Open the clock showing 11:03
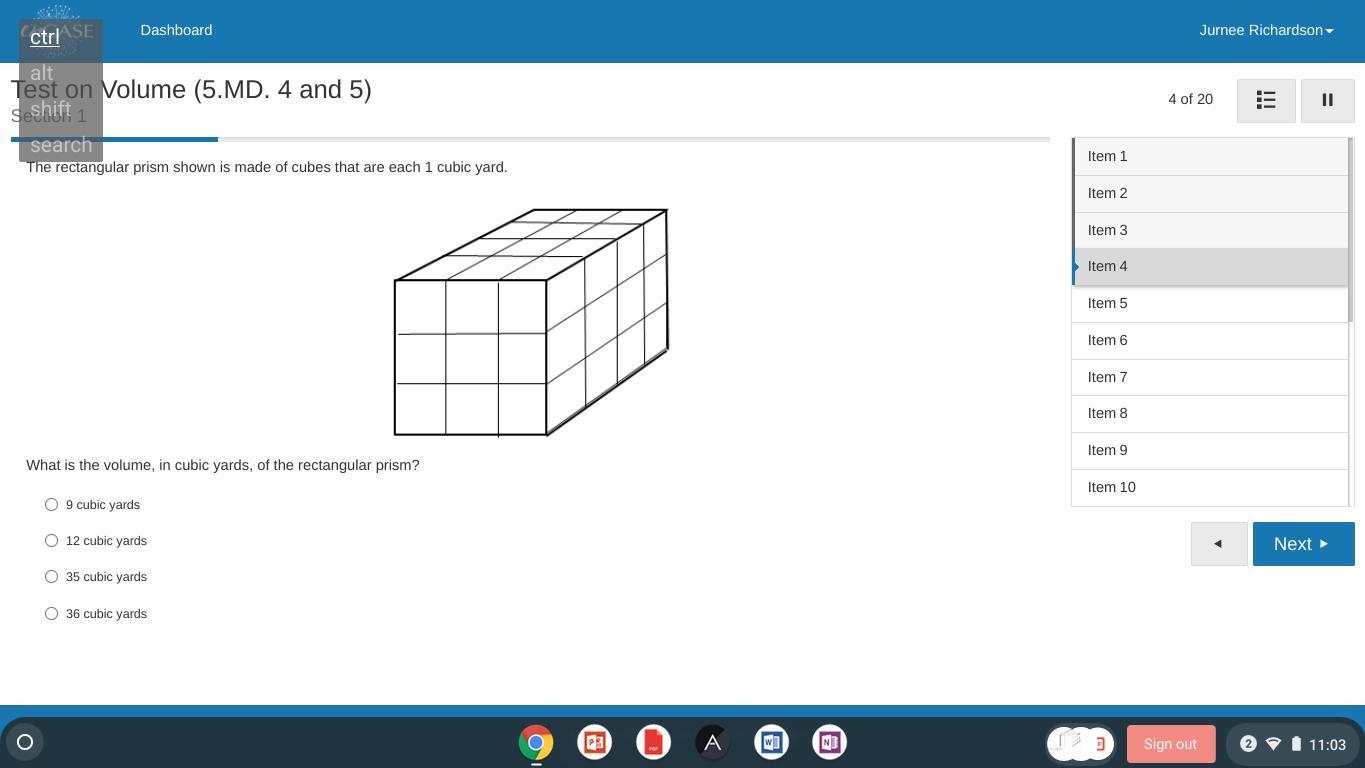This screenshot has height=768, width=1365. click(1327, 744)
